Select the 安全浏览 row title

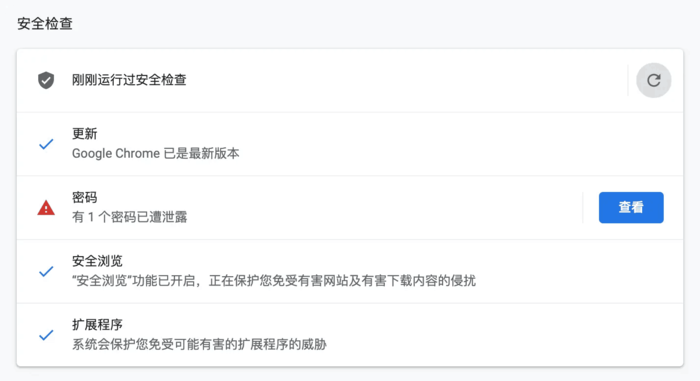click(x=97, y=261)
